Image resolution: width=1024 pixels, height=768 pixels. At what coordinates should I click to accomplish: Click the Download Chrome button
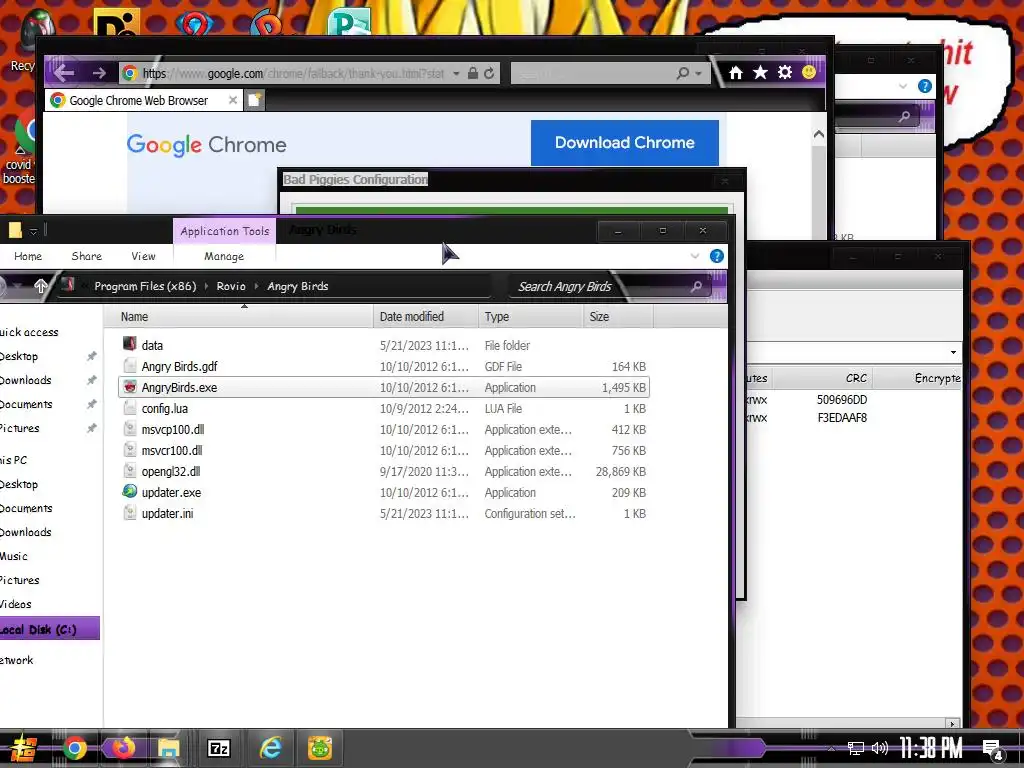pos(624,142)
